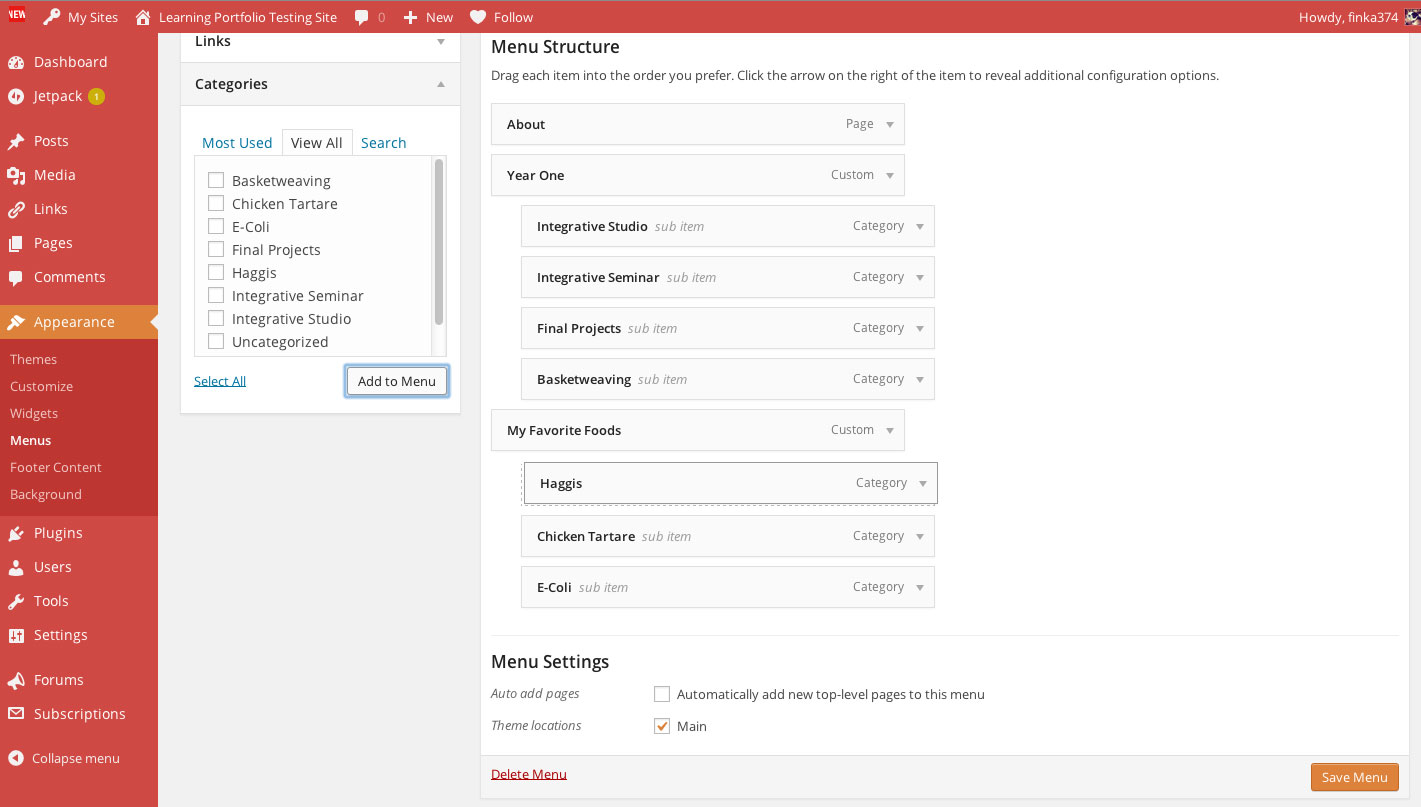Uncheck the Main theme location checkbox
Screen dimensions: 1421x807
pos(661,726)
